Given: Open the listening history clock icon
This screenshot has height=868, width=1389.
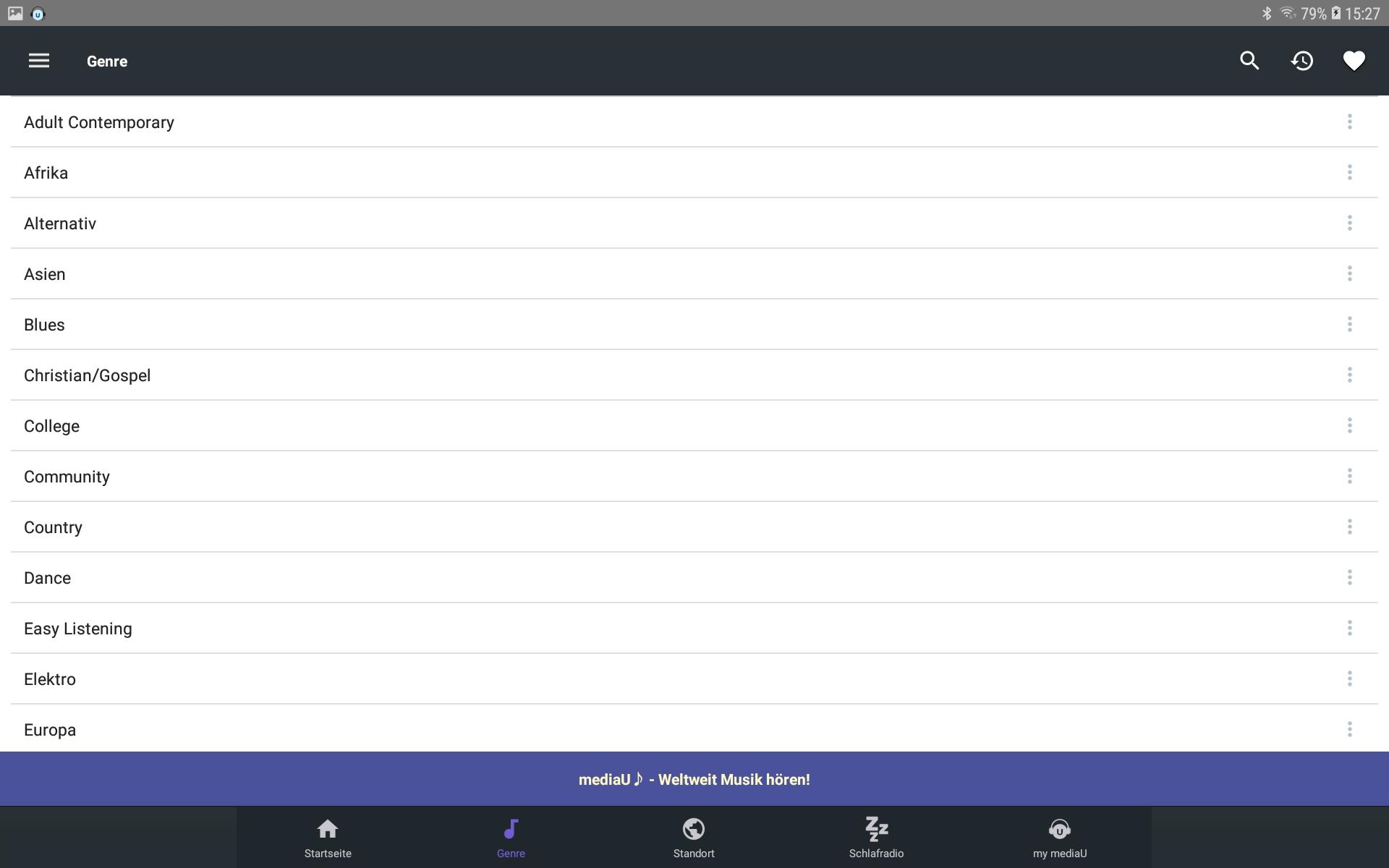Looking at the screenshot, I should tap(1302, 61).
